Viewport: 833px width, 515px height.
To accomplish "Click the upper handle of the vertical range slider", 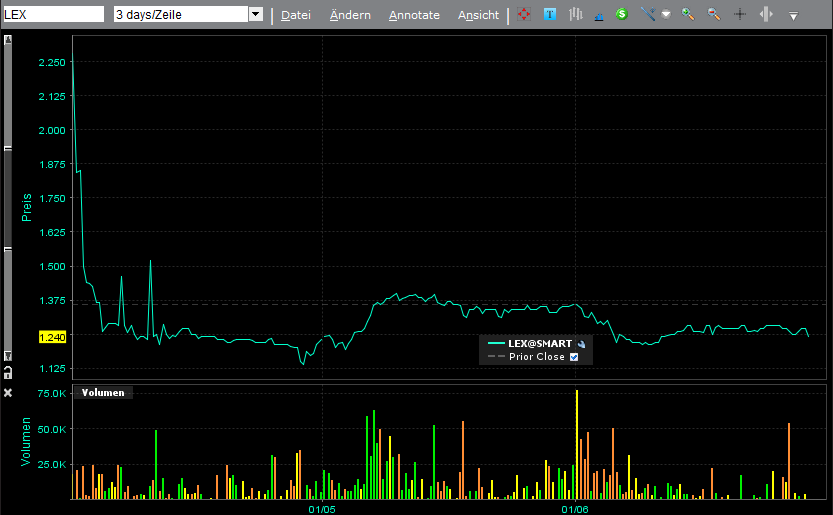I will tap(8, 149).
